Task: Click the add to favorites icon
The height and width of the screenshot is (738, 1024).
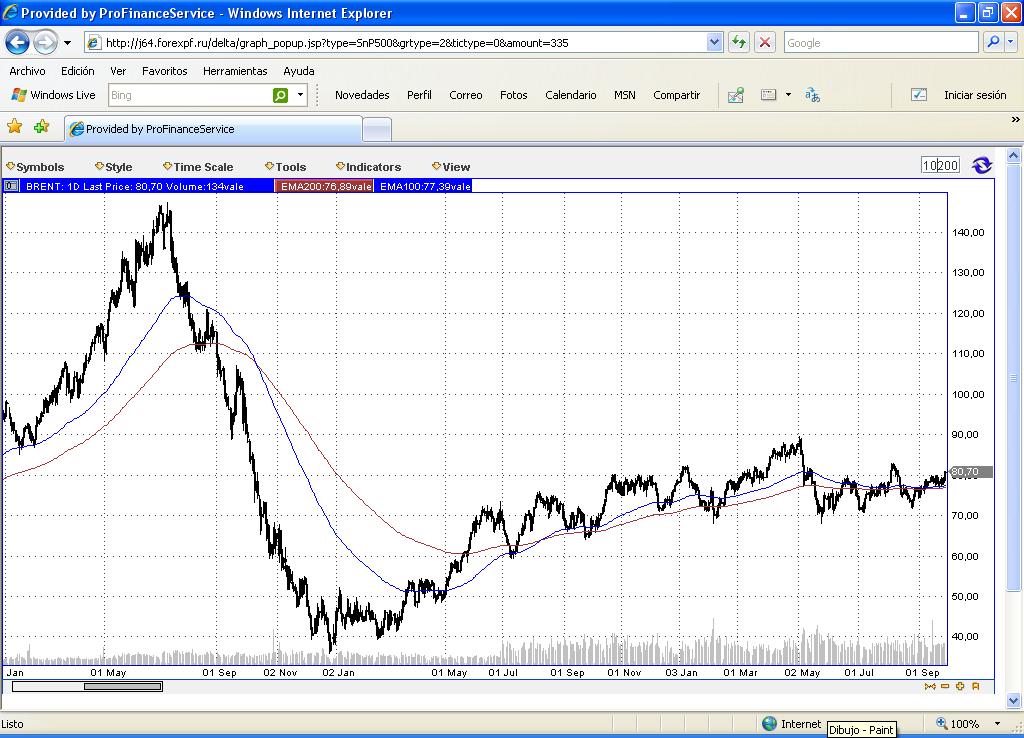Action: point(41,127)
